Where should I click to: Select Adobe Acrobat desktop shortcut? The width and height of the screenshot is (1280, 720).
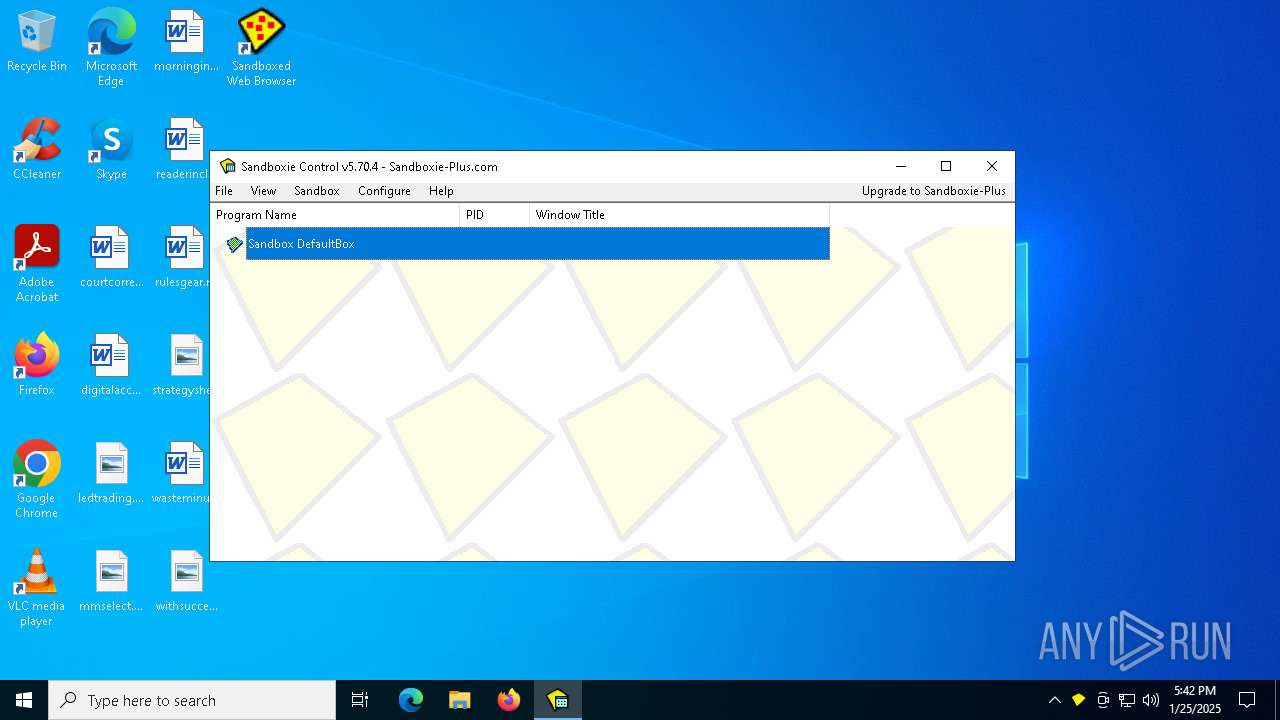coord(37,264)
